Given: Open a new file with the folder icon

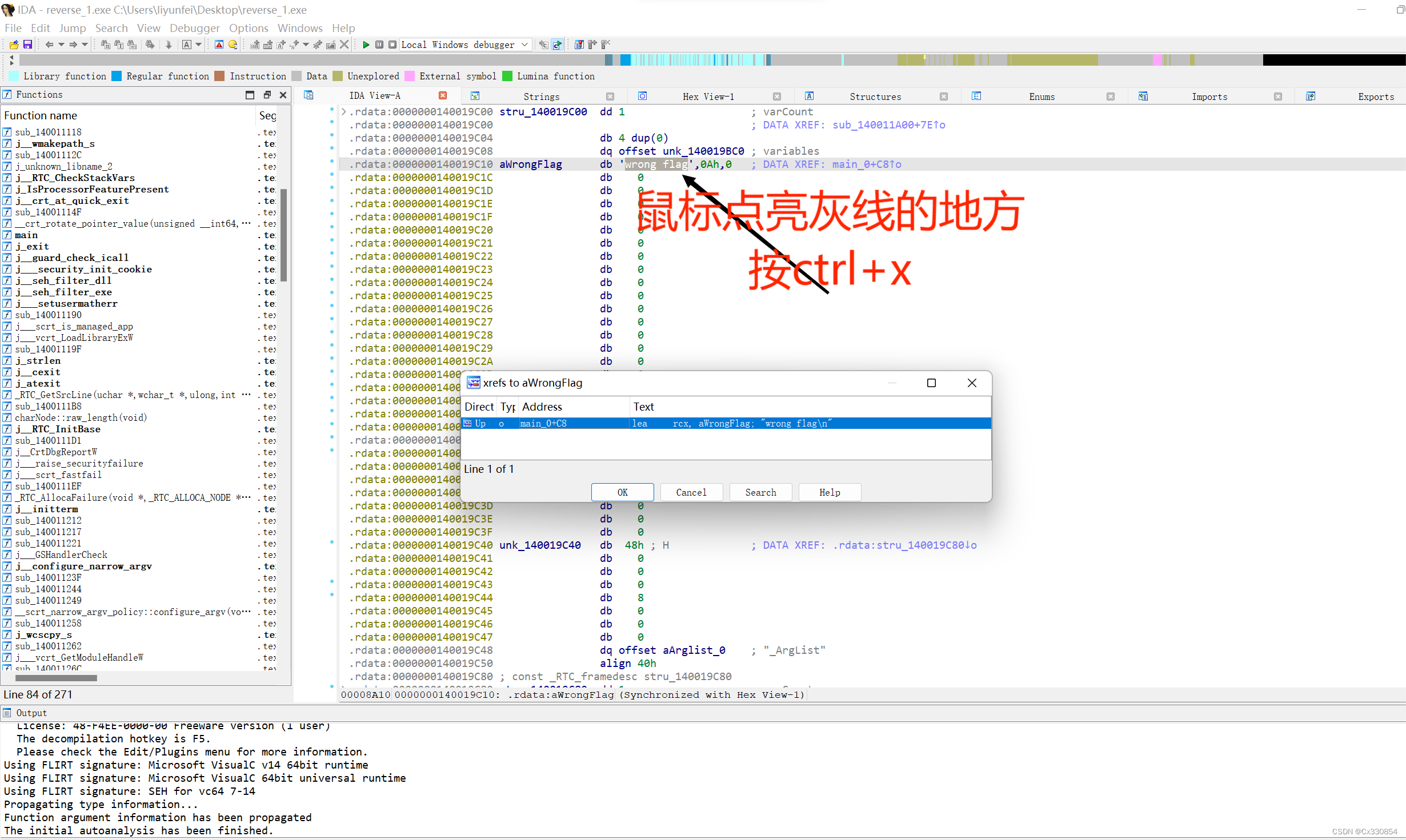Looking at the screenshot, I should pyautogui.click(x=14, y=45).
